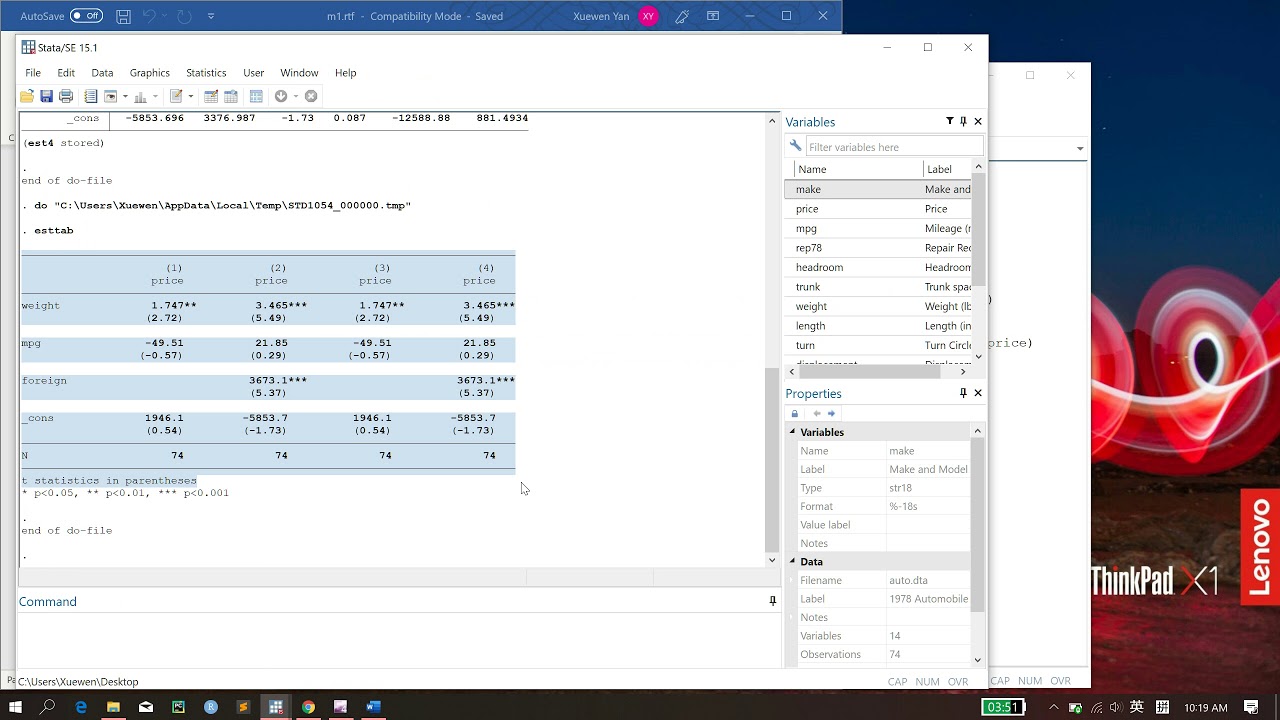Open the Log notebook icon in toolbar

91,96
